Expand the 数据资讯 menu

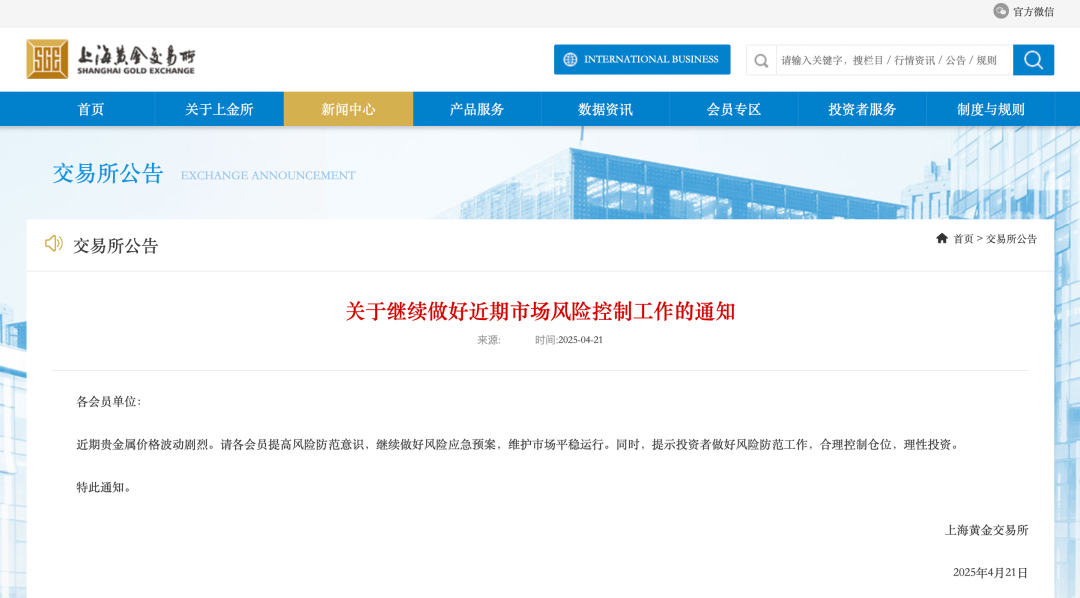[605, 109]
